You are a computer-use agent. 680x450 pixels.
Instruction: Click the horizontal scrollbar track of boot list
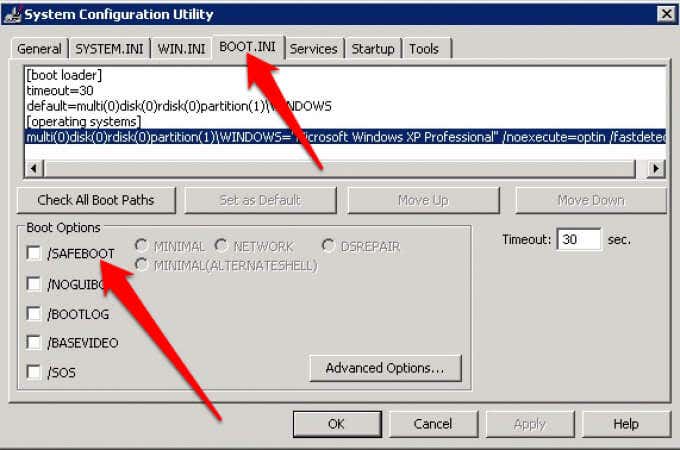point(340,168)
